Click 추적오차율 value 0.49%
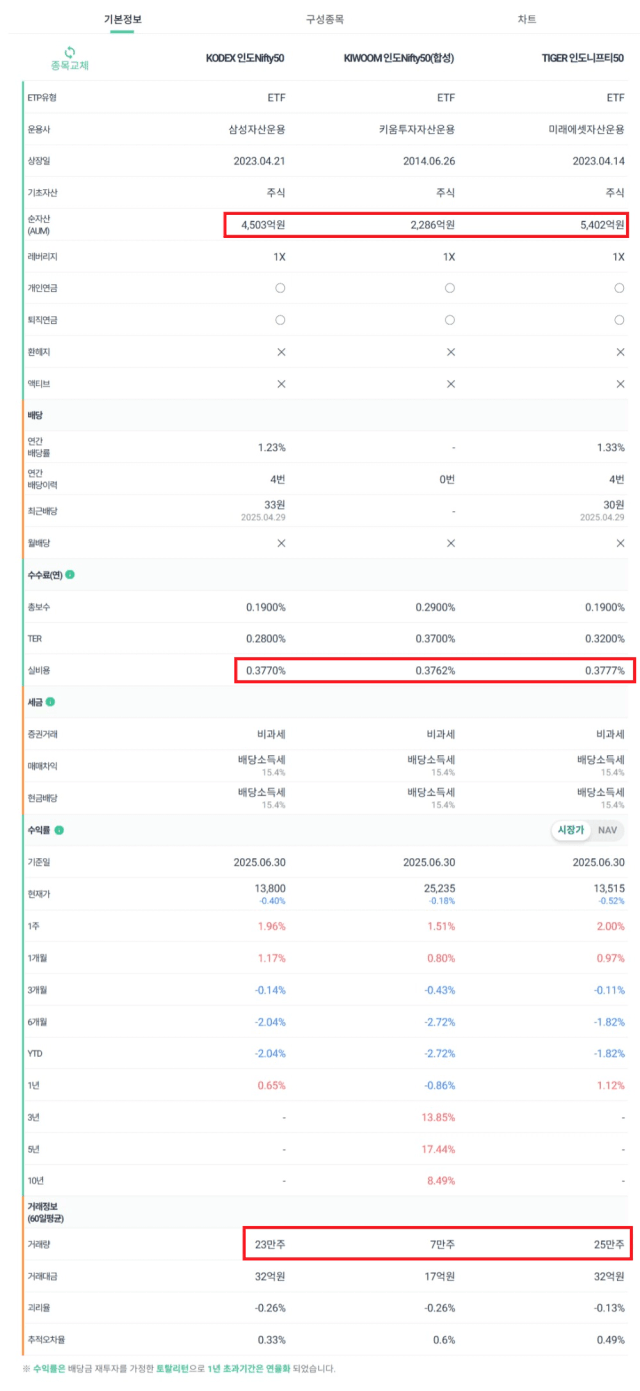Screen dimensions: 640x1391 point(612,1340)
